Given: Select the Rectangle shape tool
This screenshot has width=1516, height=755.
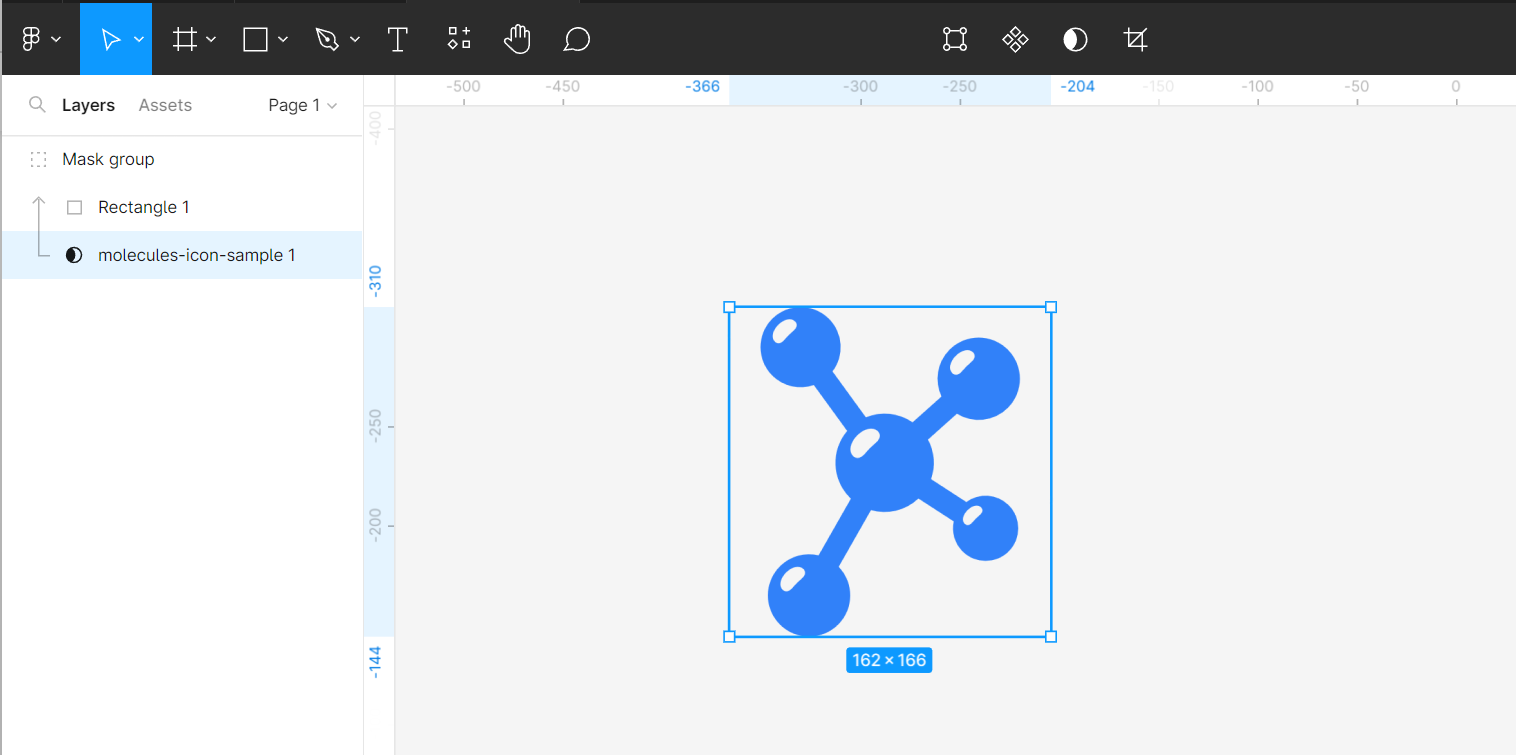Looking at the screenshot, I should click(x=256, y=39).
